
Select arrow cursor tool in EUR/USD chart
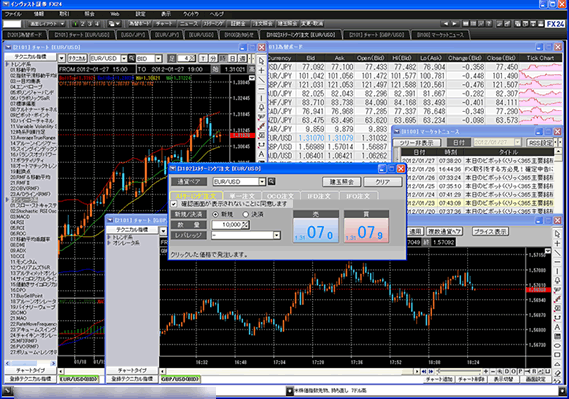coord(261,61)
